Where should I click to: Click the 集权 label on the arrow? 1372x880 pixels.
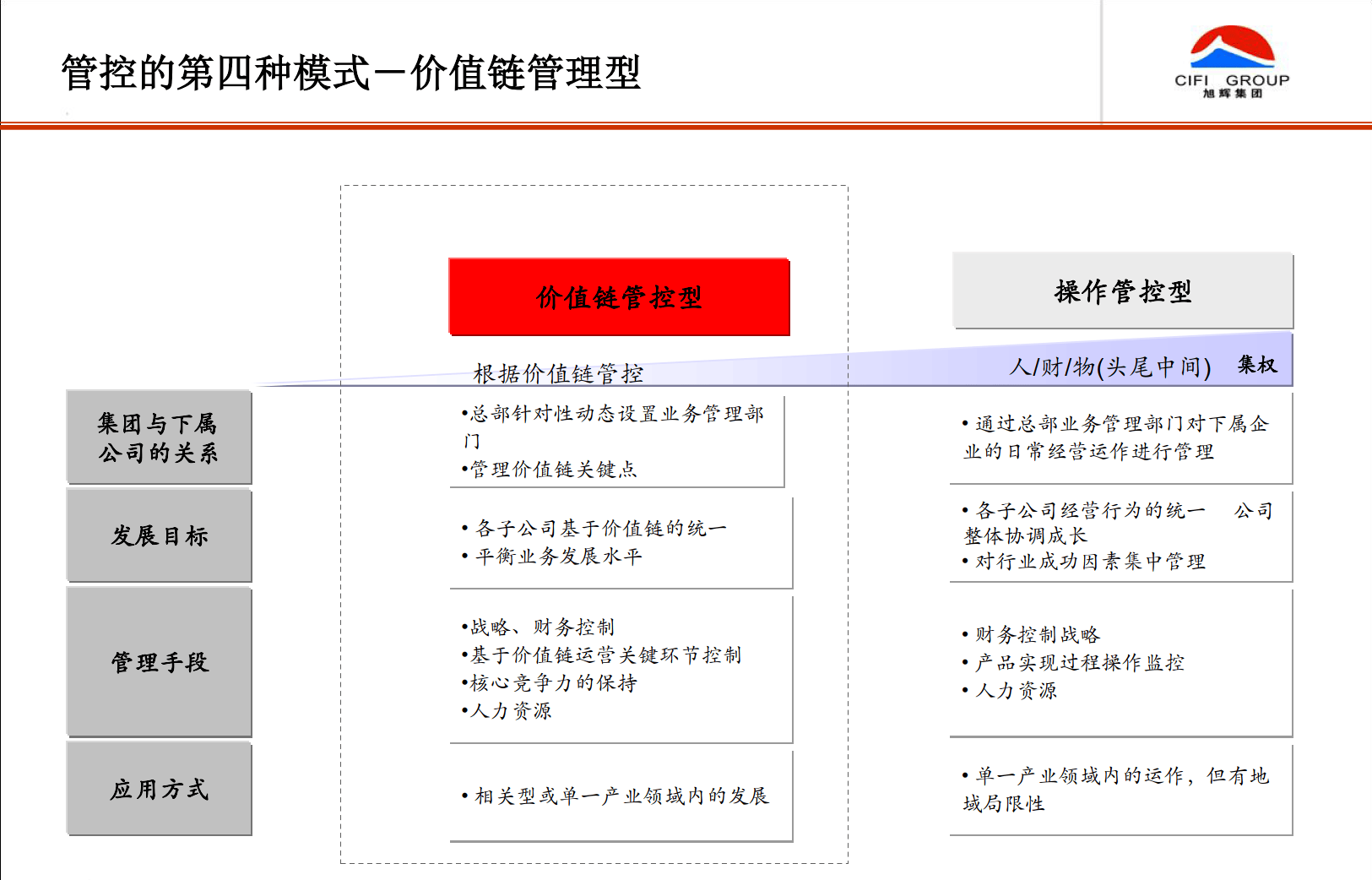click(x=1257, y=365)
